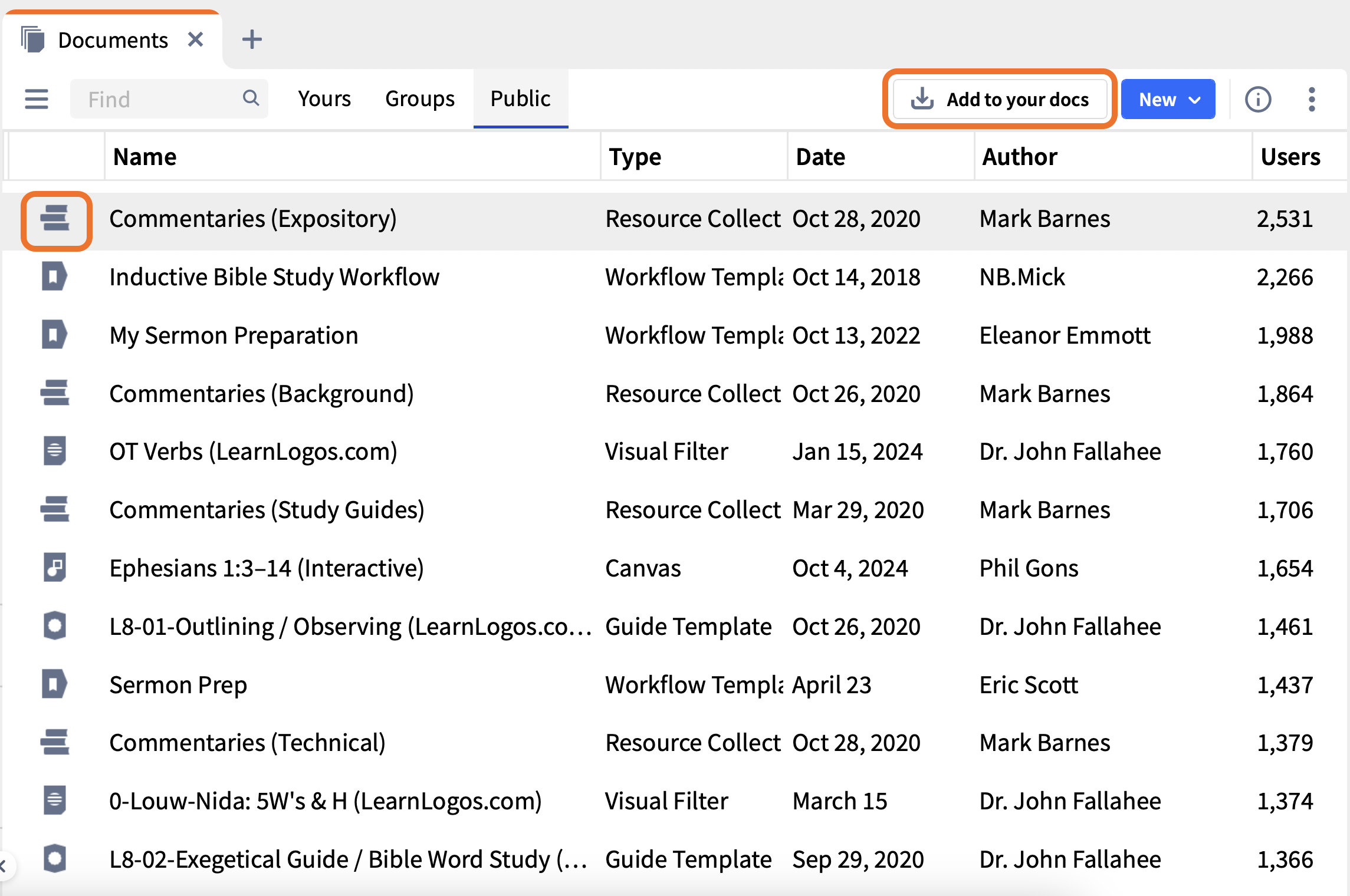Viewport: 1350px width, 896px height.
Task: Click My Sermon Preparation workflow icon
Action: point(54,335)
